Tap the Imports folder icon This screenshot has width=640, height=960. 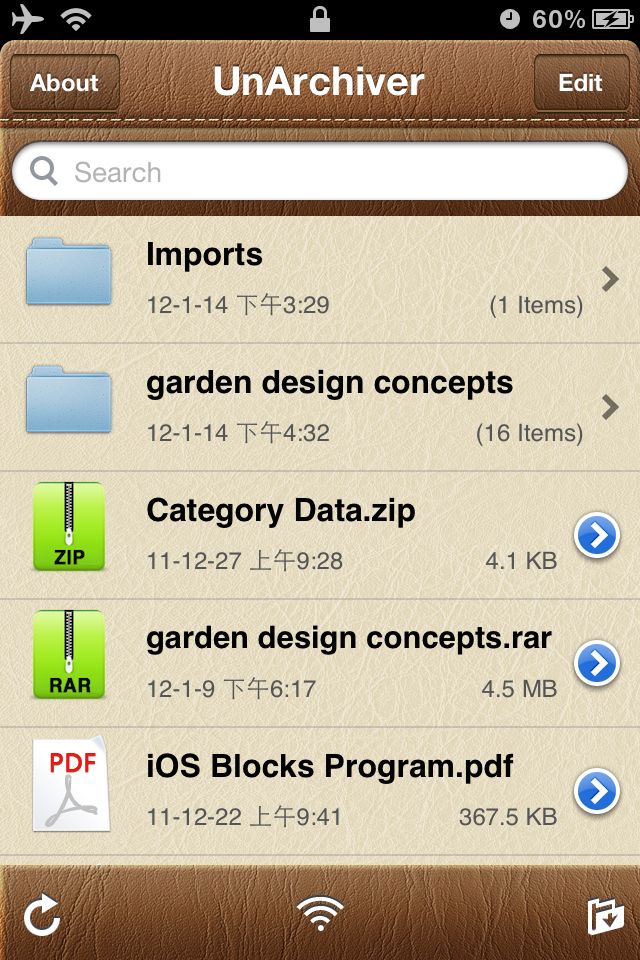[x=69, y=272]
